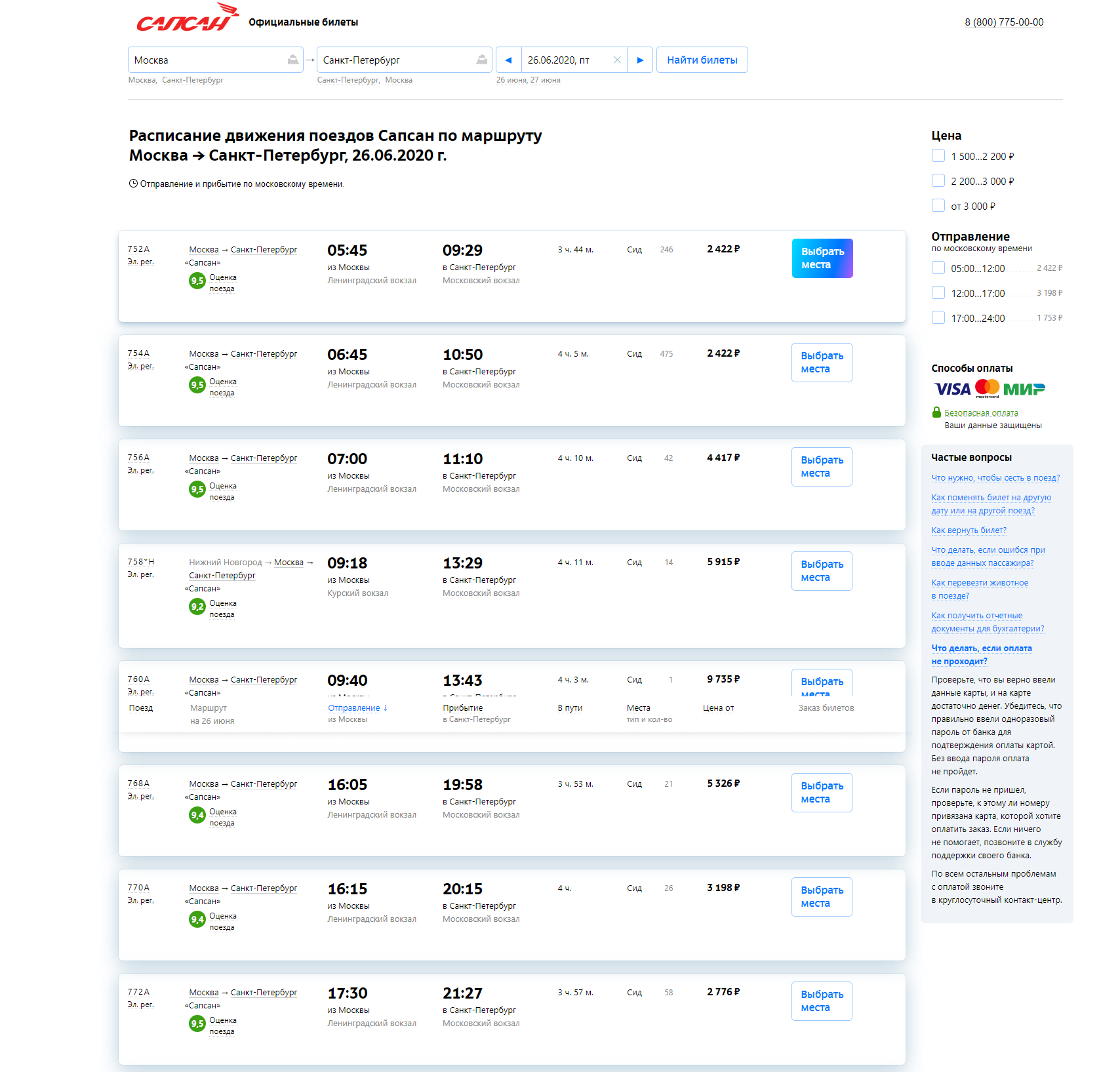Image resolution: width=1120 pixels, height=1072 pixels.
Task: Click the Sapsan logo
Action: click(x=187, y=18)
